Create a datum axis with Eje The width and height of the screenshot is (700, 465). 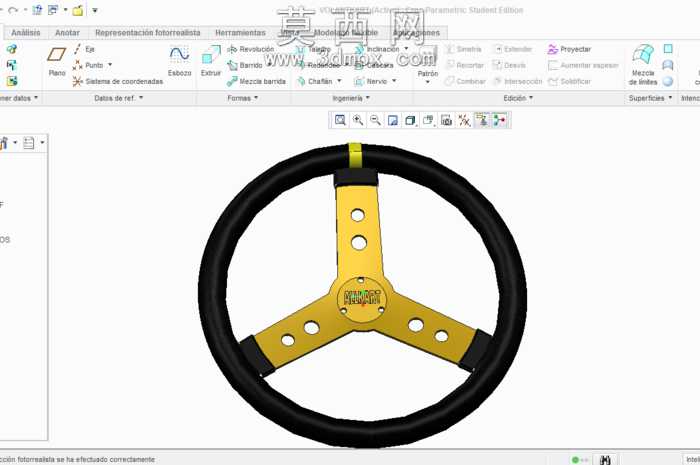84,49
